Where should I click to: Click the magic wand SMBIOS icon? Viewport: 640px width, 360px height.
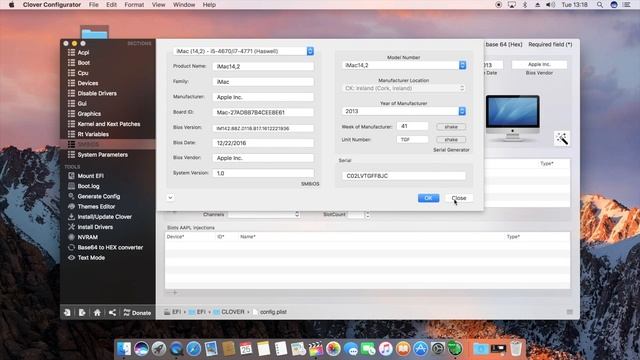[x=562, y=139]
